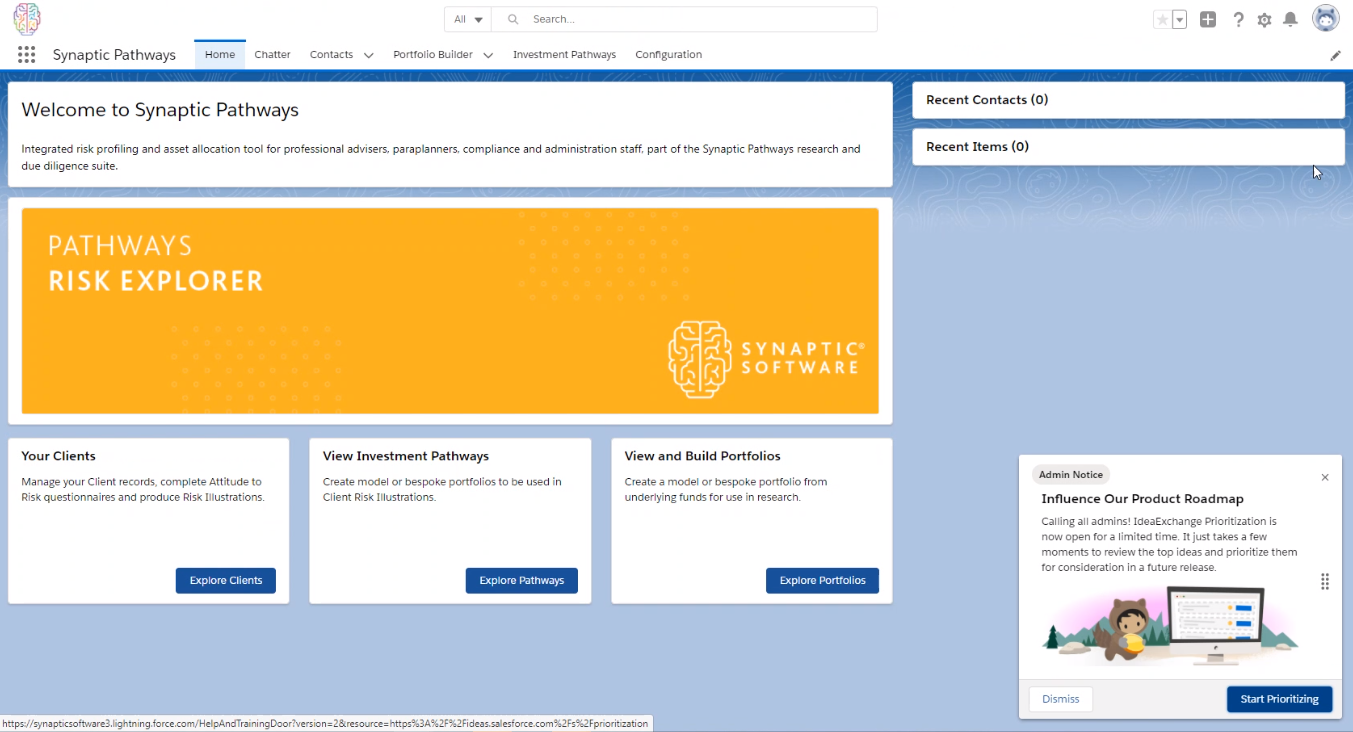Go to the Contacts tab
The image size is (1353, 732).
331,55
